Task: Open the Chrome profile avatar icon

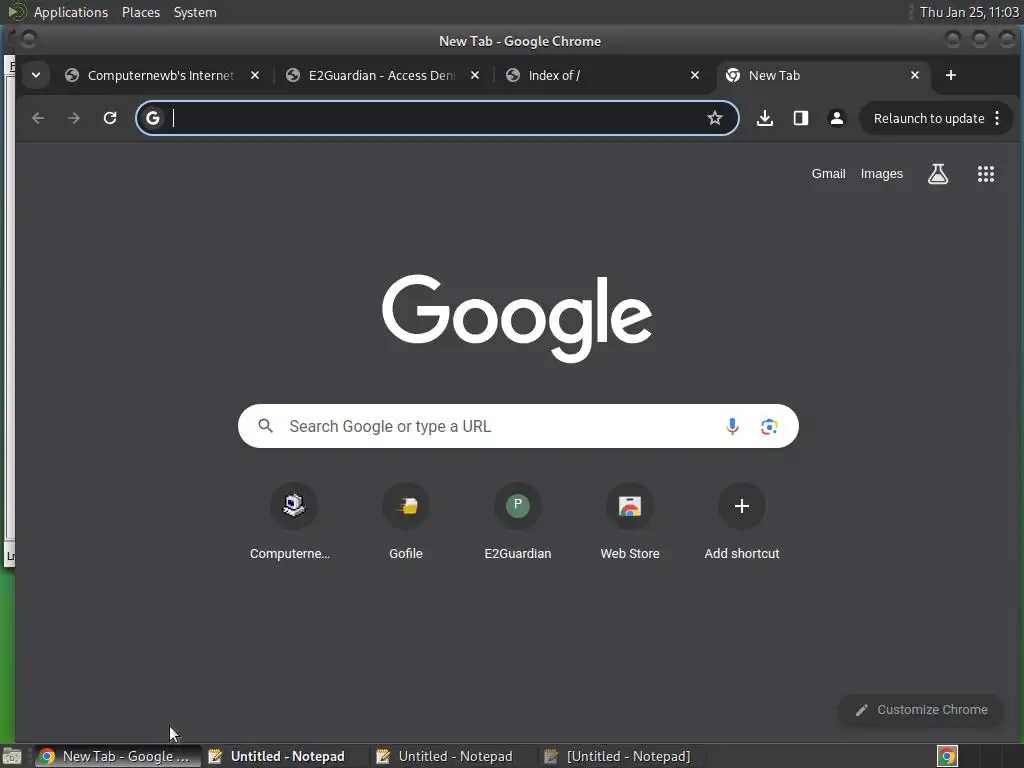Action: coord(837,118)
